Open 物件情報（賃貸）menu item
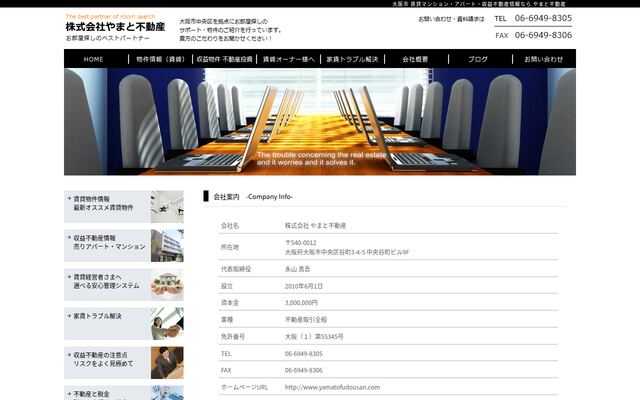 160,59
